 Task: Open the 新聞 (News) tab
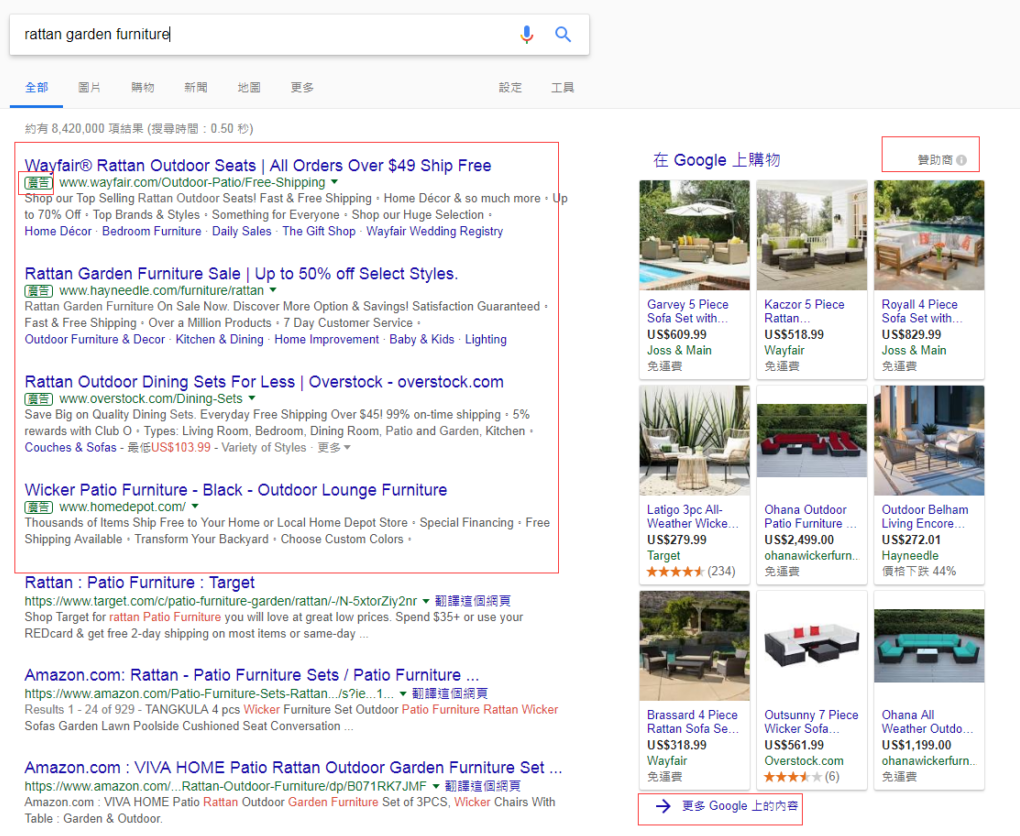[196, 87]
